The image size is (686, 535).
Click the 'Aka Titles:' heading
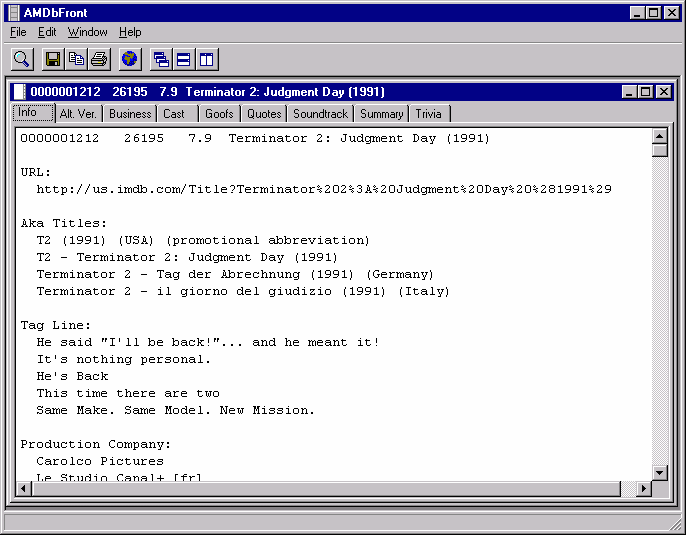coord(63,223)
